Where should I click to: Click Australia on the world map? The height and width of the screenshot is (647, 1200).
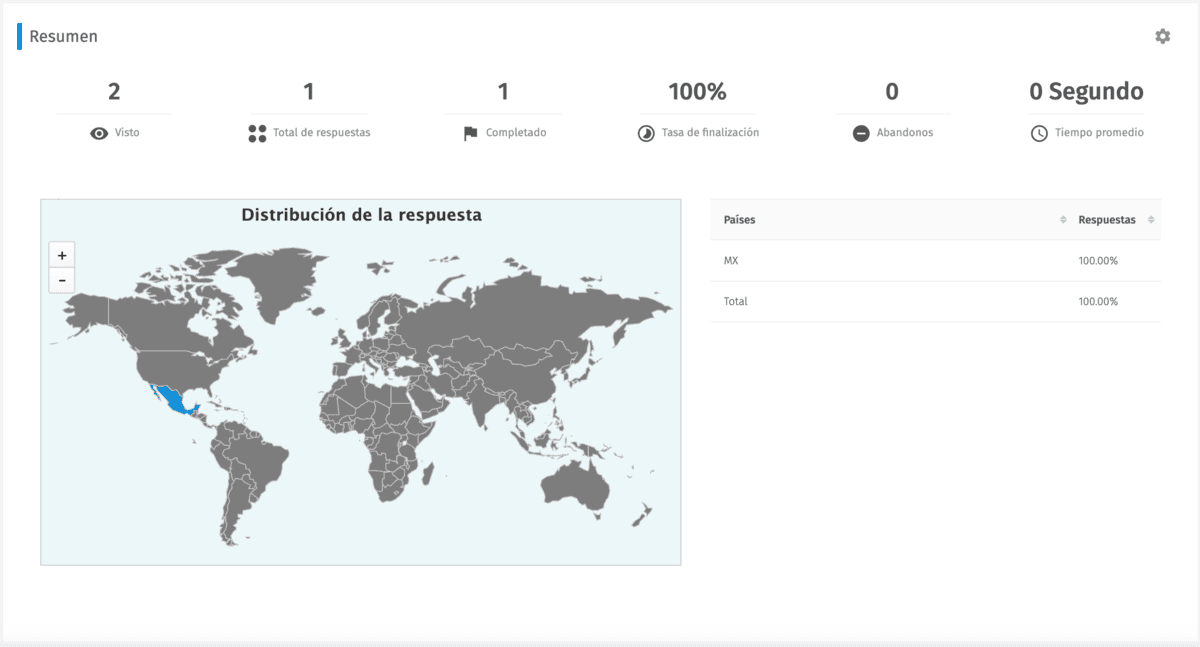[x=576, y=487]
